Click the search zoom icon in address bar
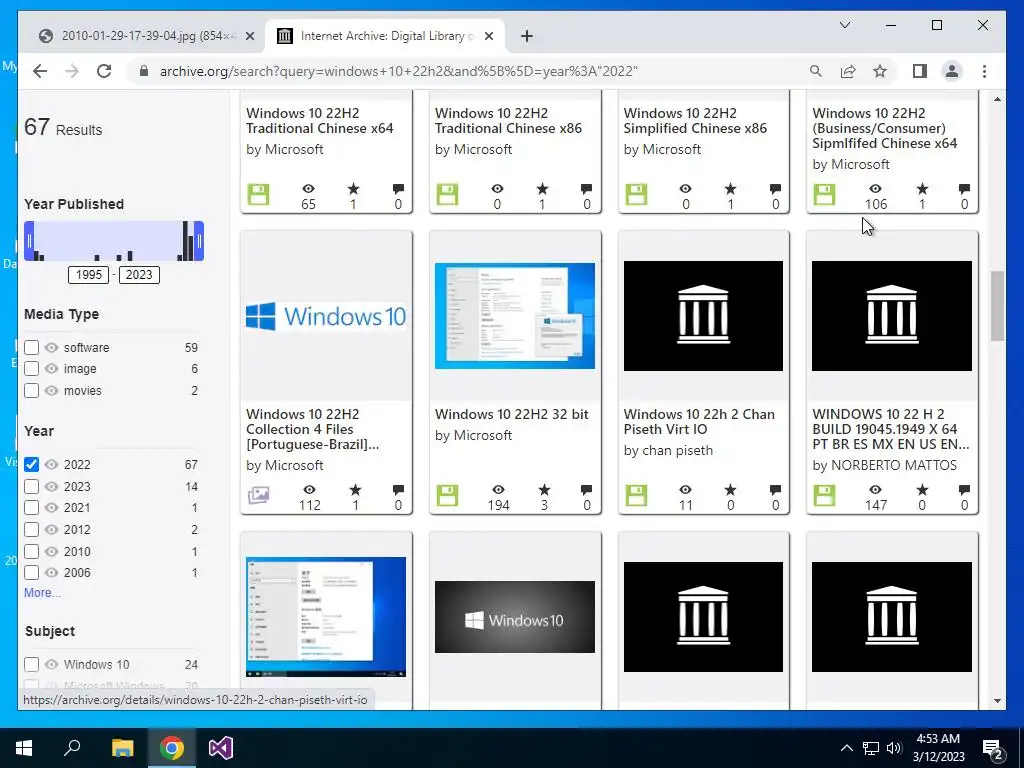Viewport: 1024px width, 768px height. click(x=816, y=71)
